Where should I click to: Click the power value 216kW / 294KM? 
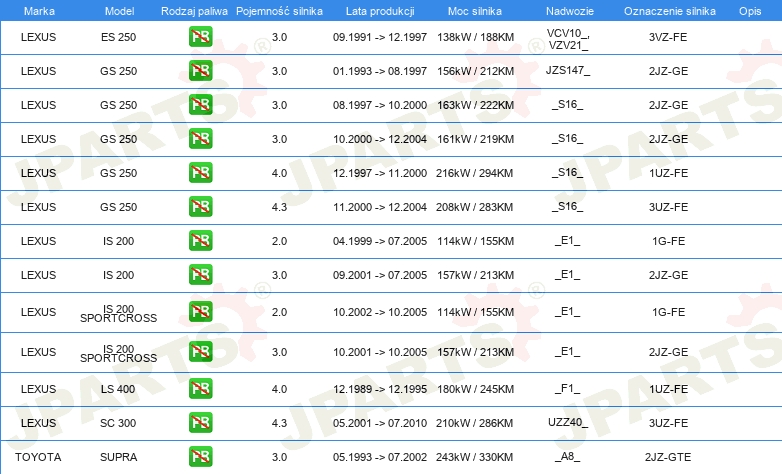coord(474,173)
